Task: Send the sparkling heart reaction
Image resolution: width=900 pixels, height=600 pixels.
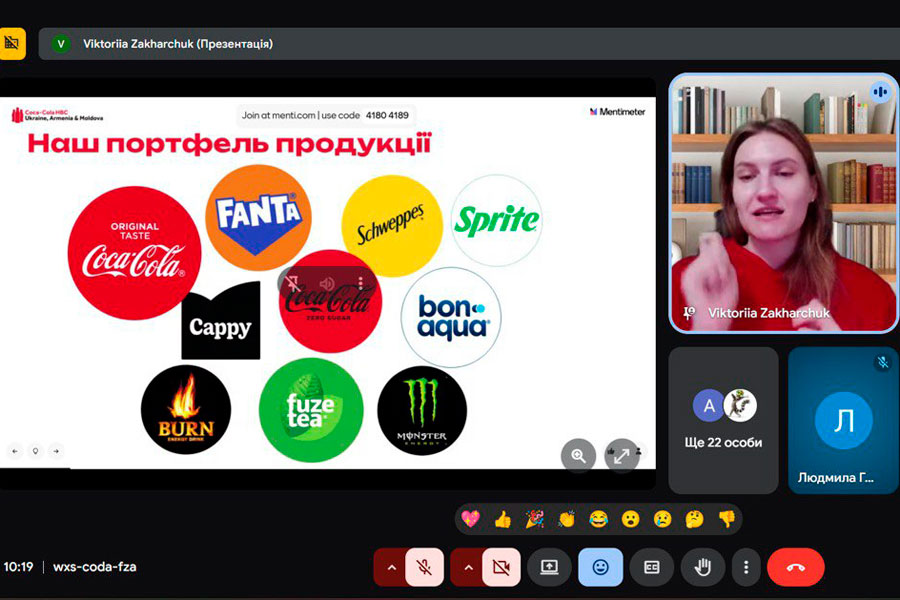Action: click(x=471, y=519)
